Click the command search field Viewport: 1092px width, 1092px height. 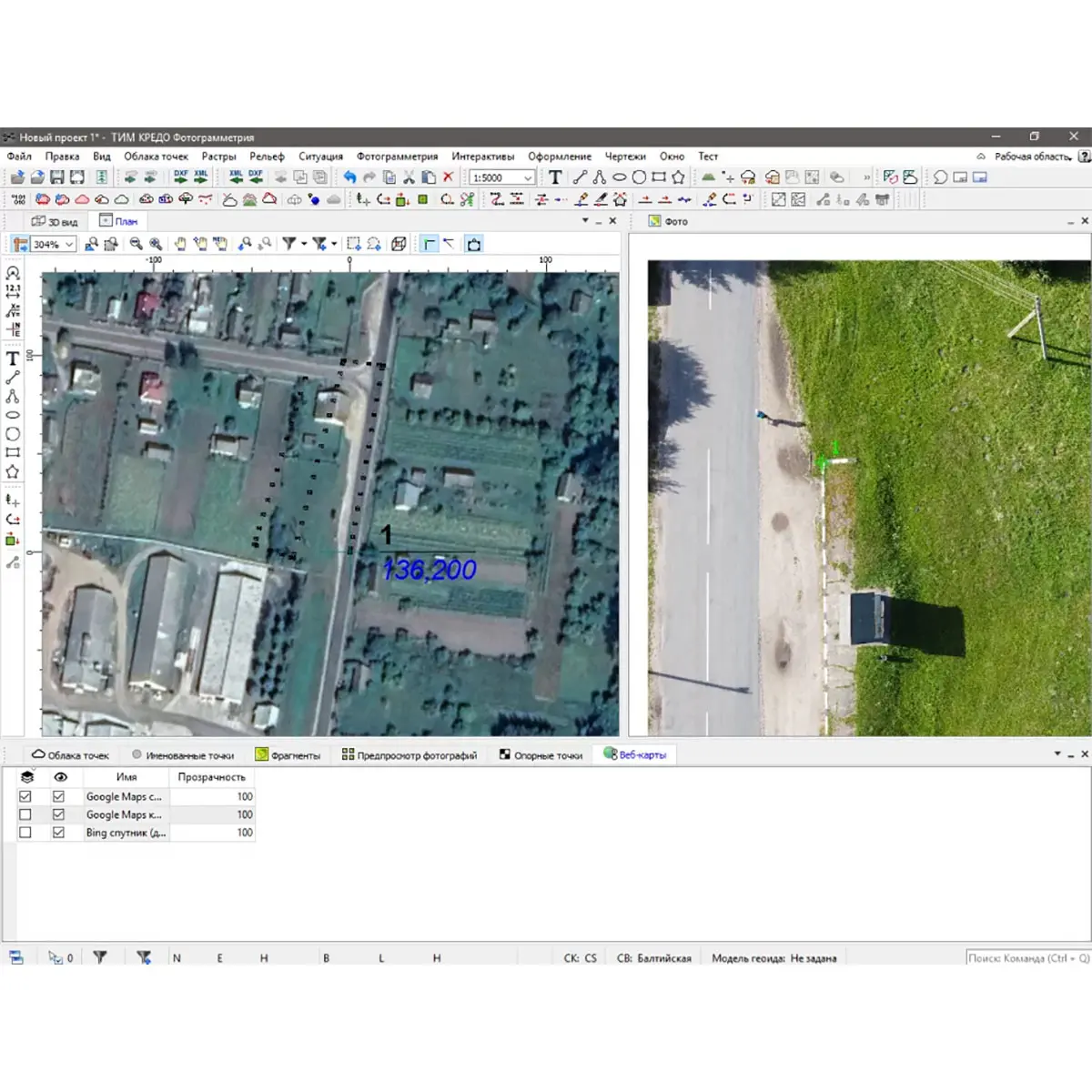1027,958
